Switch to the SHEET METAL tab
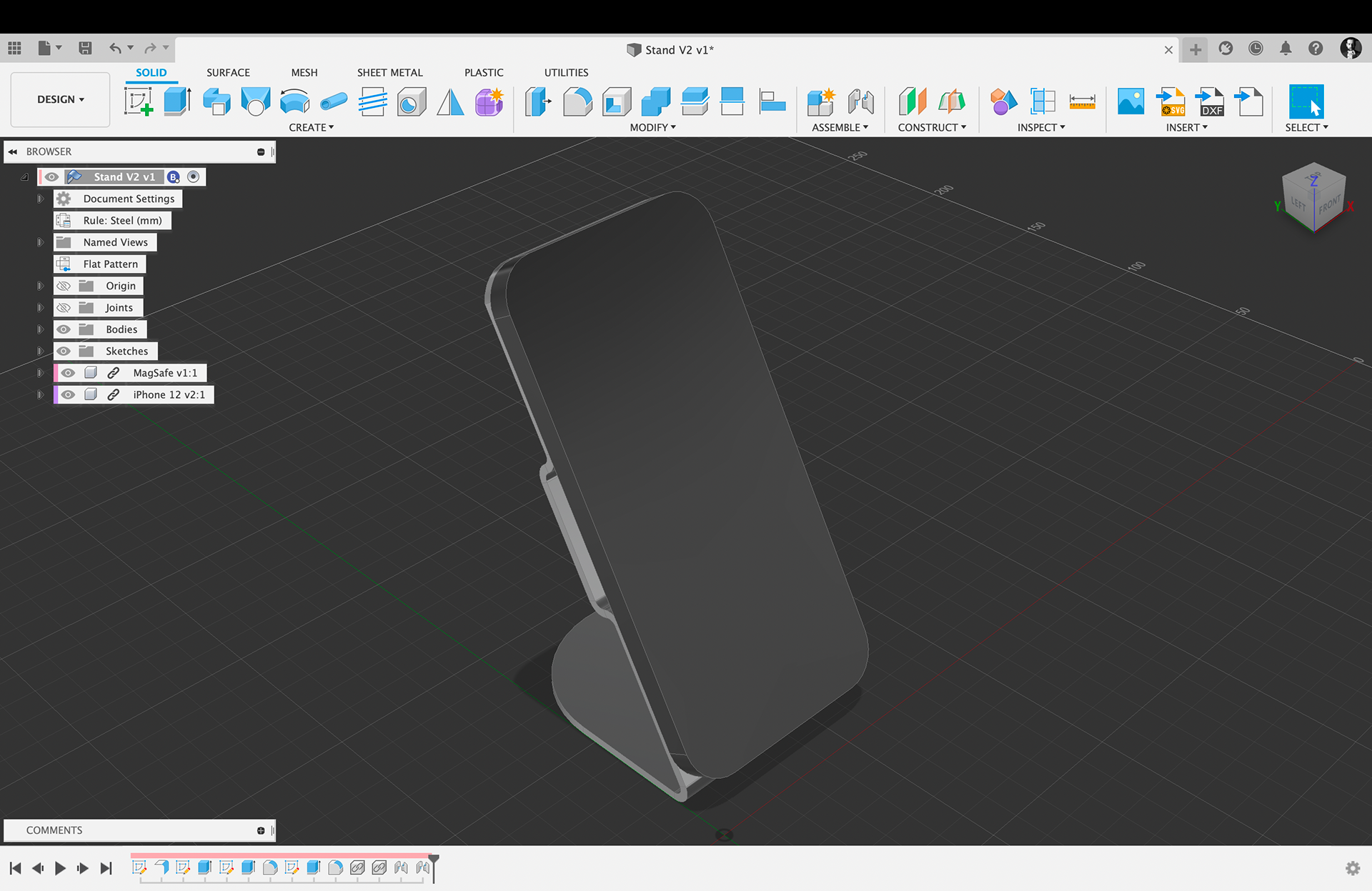The height and width of the screenshot is (891, 1372). click(389, 72)
